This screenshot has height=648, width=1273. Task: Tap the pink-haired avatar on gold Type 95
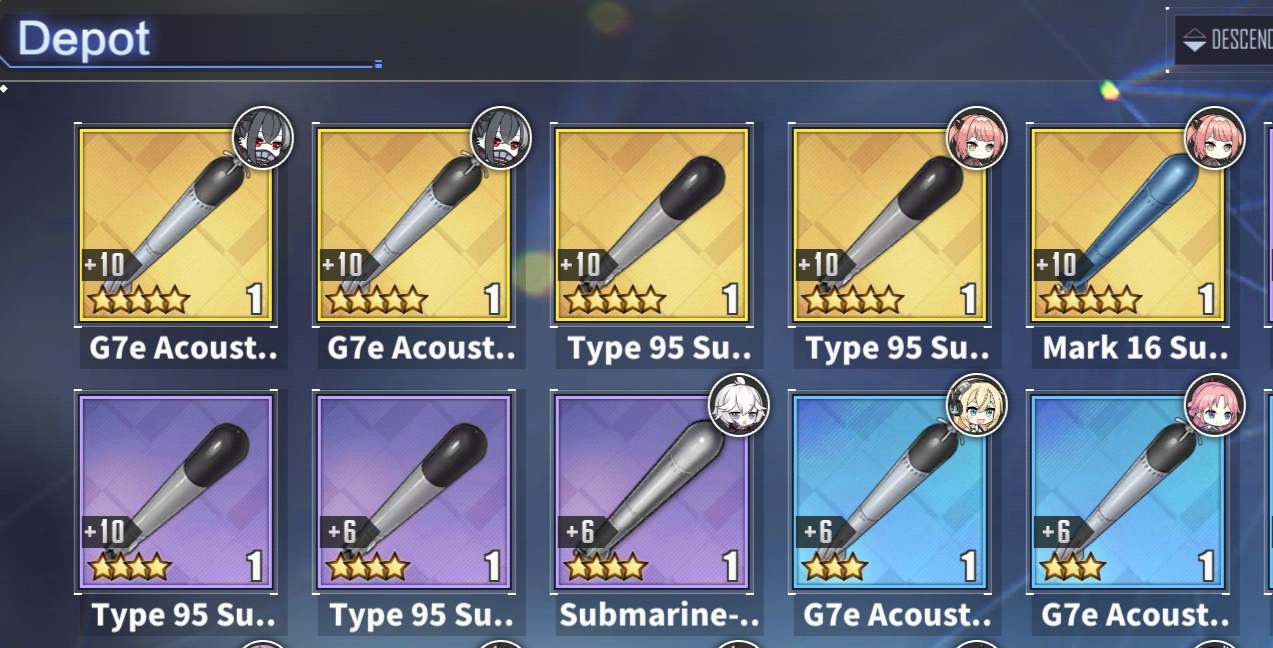pos(977,138)
